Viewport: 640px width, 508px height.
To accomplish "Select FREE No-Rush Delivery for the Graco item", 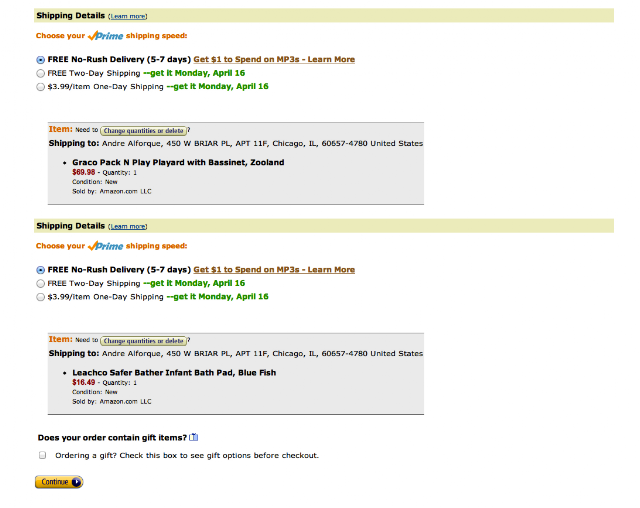I will pos(40,60).
